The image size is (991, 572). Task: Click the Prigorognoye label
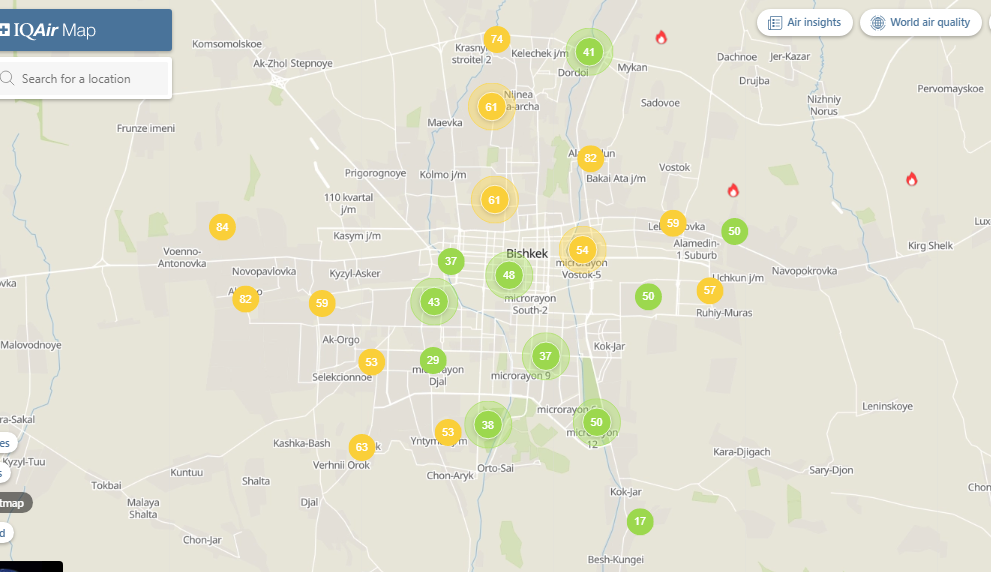click(x=375, y=173)
